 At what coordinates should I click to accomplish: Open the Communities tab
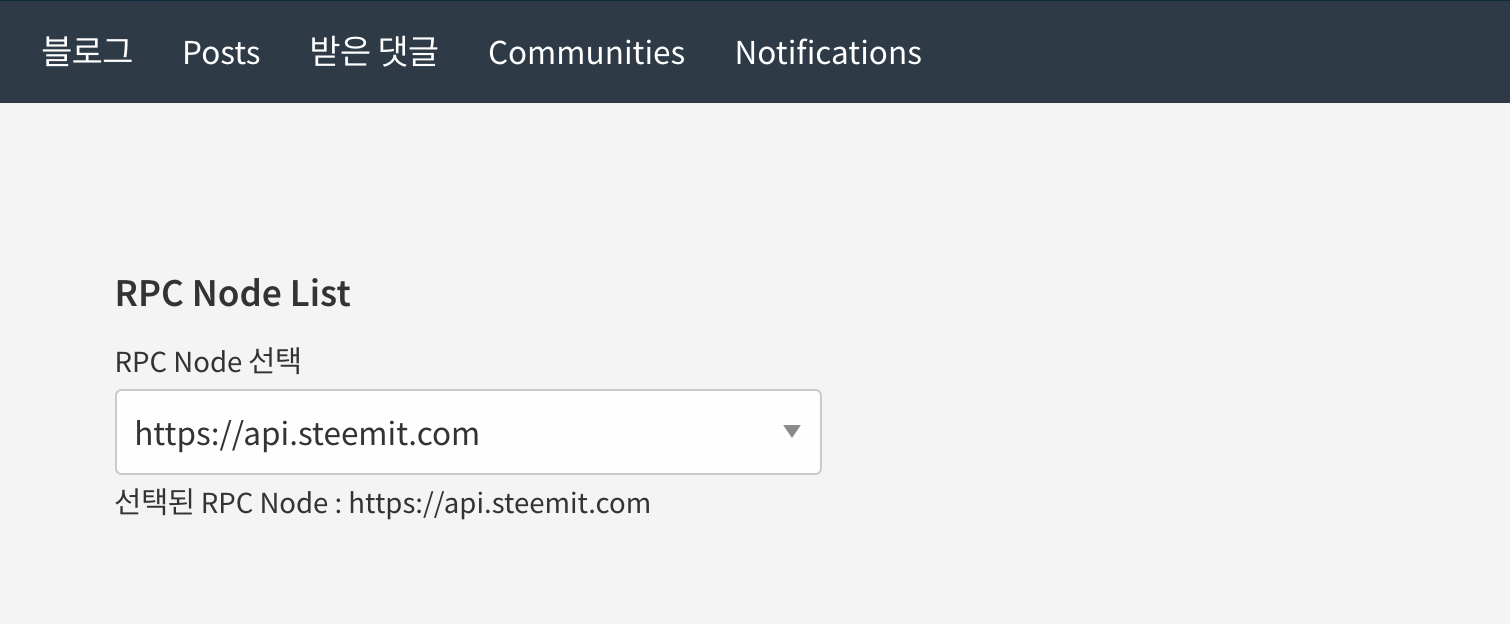[x=586, y=52]
